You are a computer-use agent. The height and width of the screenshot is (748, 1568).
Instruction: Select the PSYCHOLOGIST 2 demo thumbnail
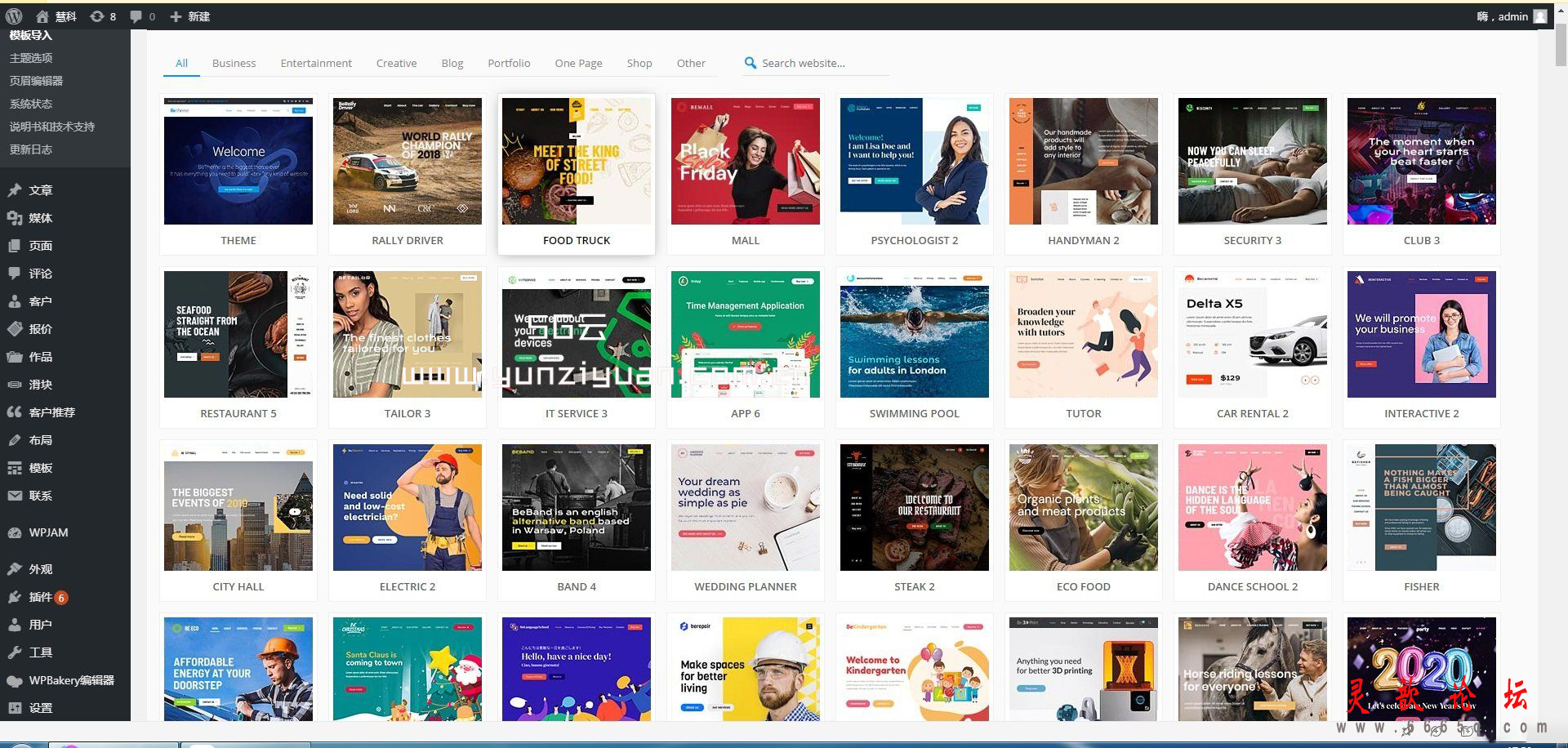(x=915, y=161)
